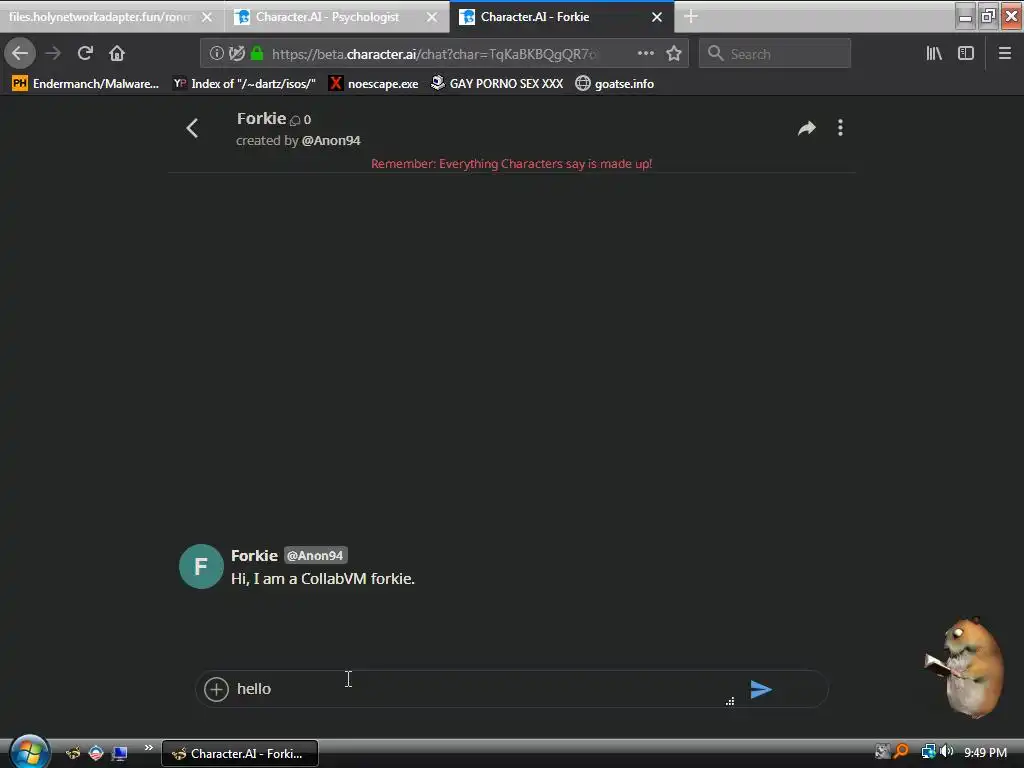
Task: Toggle the sidebar view icon
Action: (966, 54)
